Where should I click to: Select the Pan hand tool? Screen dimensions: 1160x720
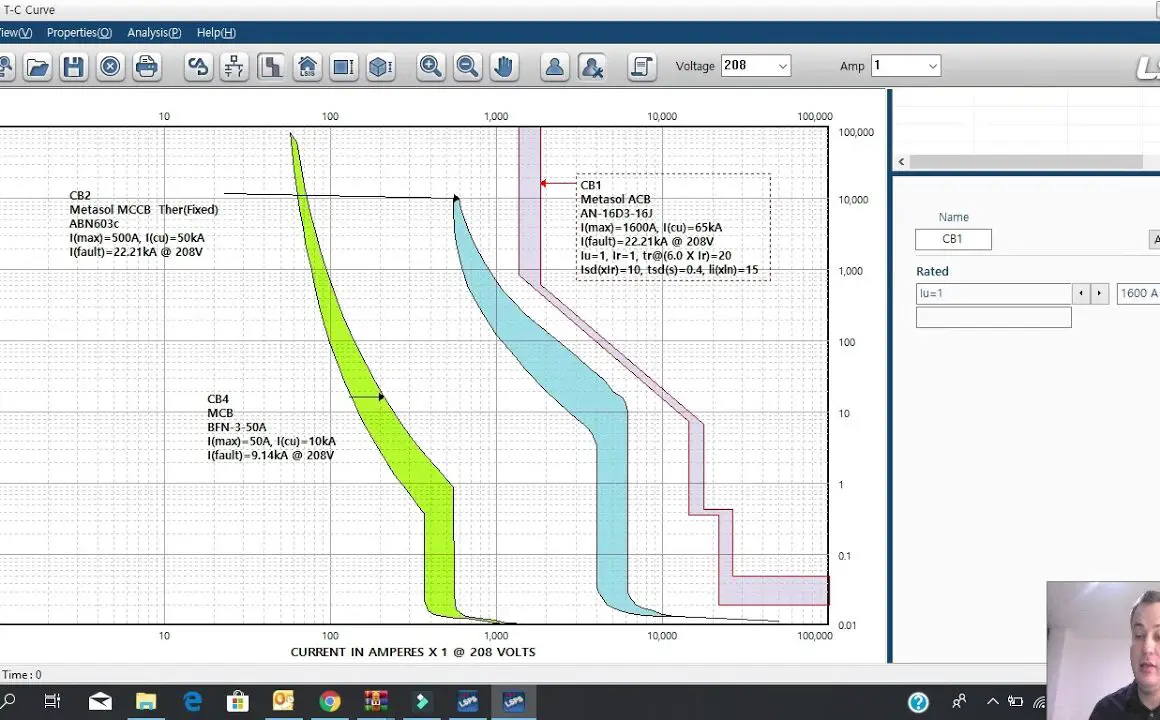(x=503, y=67)
